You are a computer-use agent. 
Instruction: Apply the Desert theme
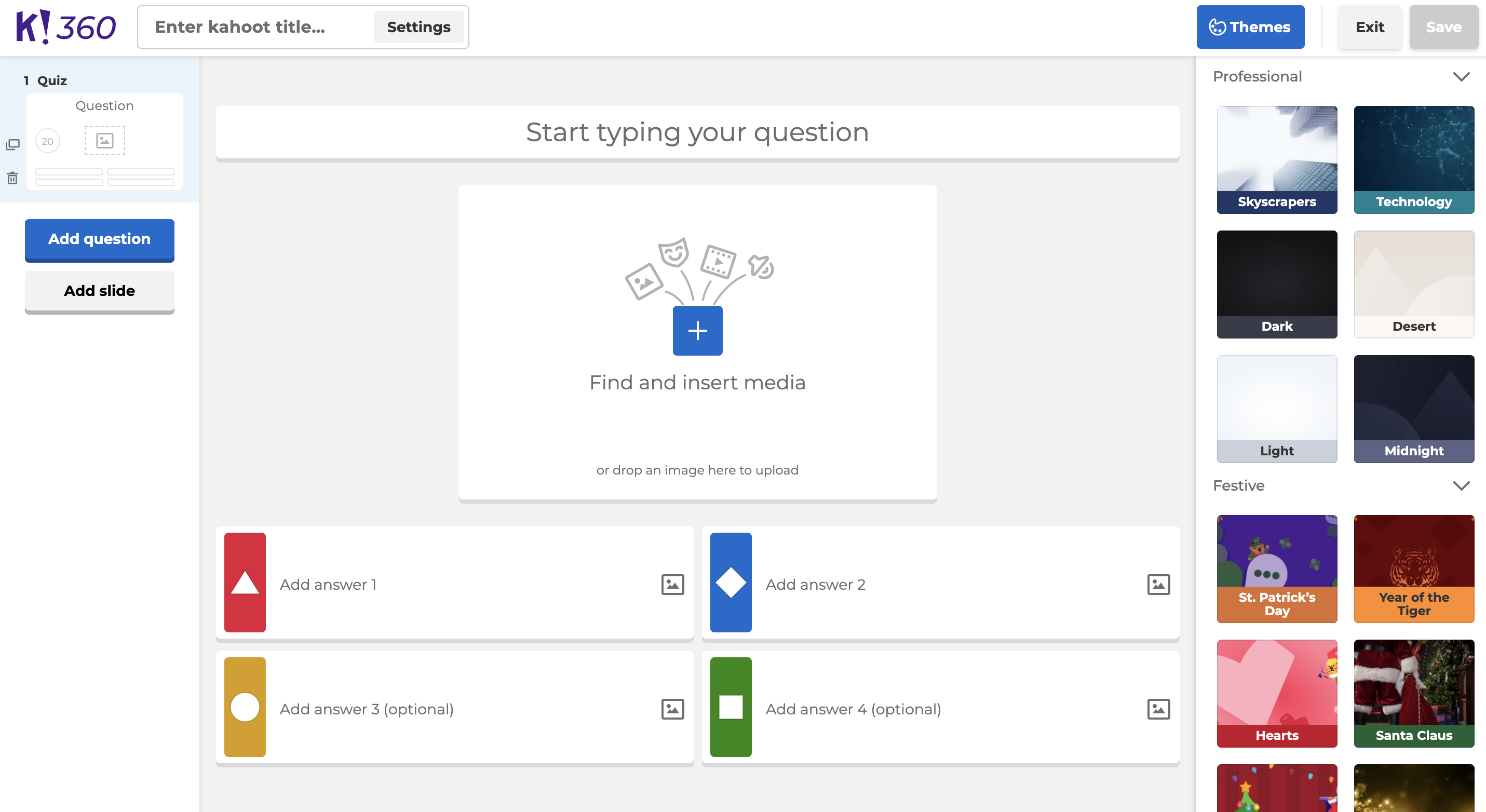tap(1413, 285)
